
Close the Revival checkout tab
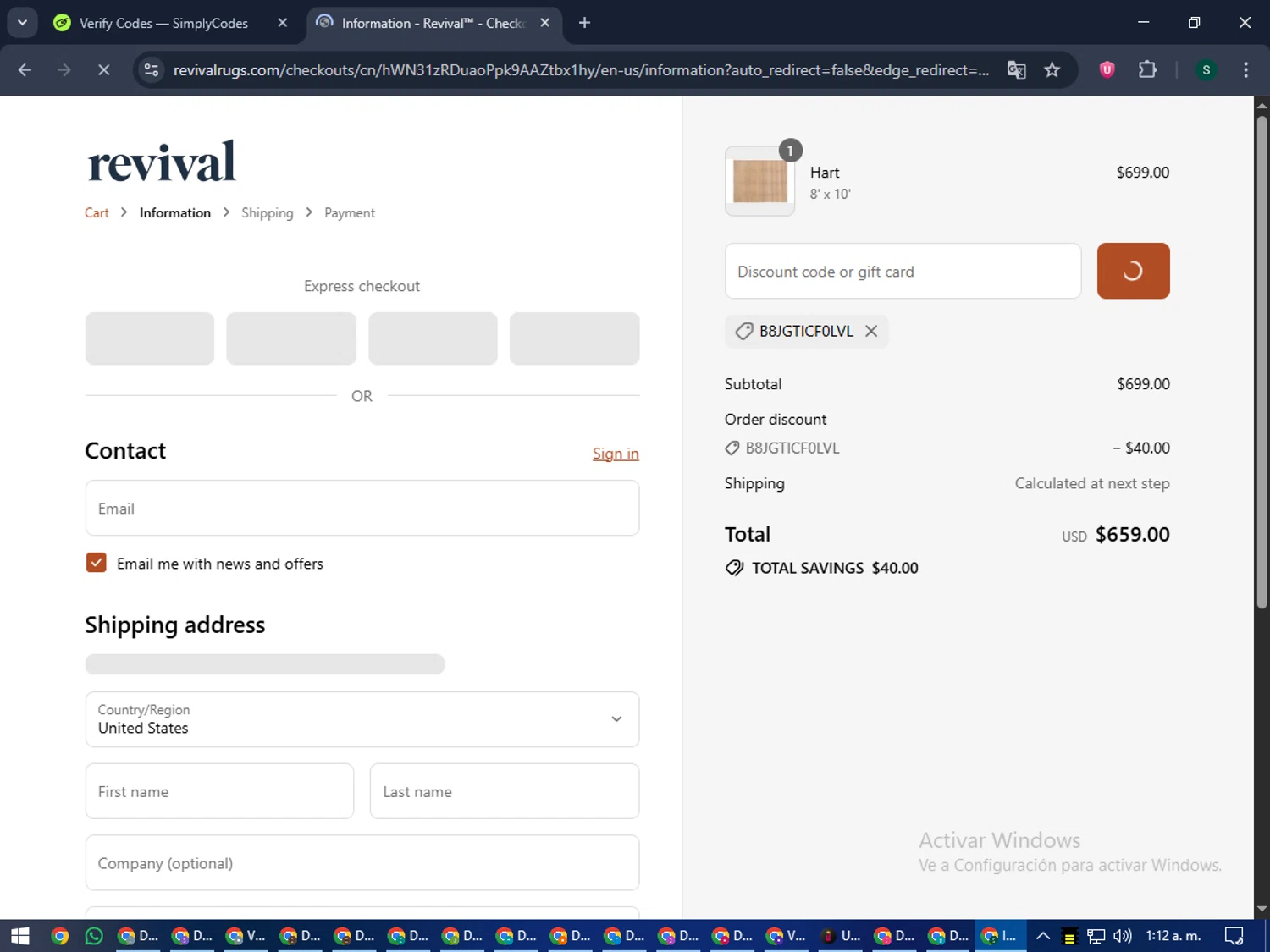pyautogui.click(x=545, y=23)
